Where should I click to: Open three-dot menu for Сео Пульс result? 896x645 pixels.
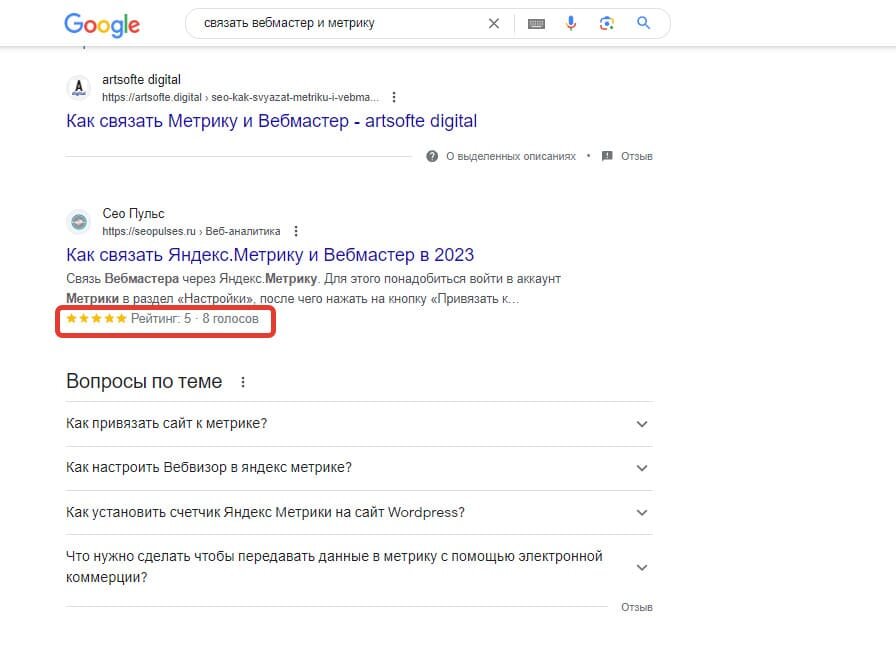[x=296, y=231]
